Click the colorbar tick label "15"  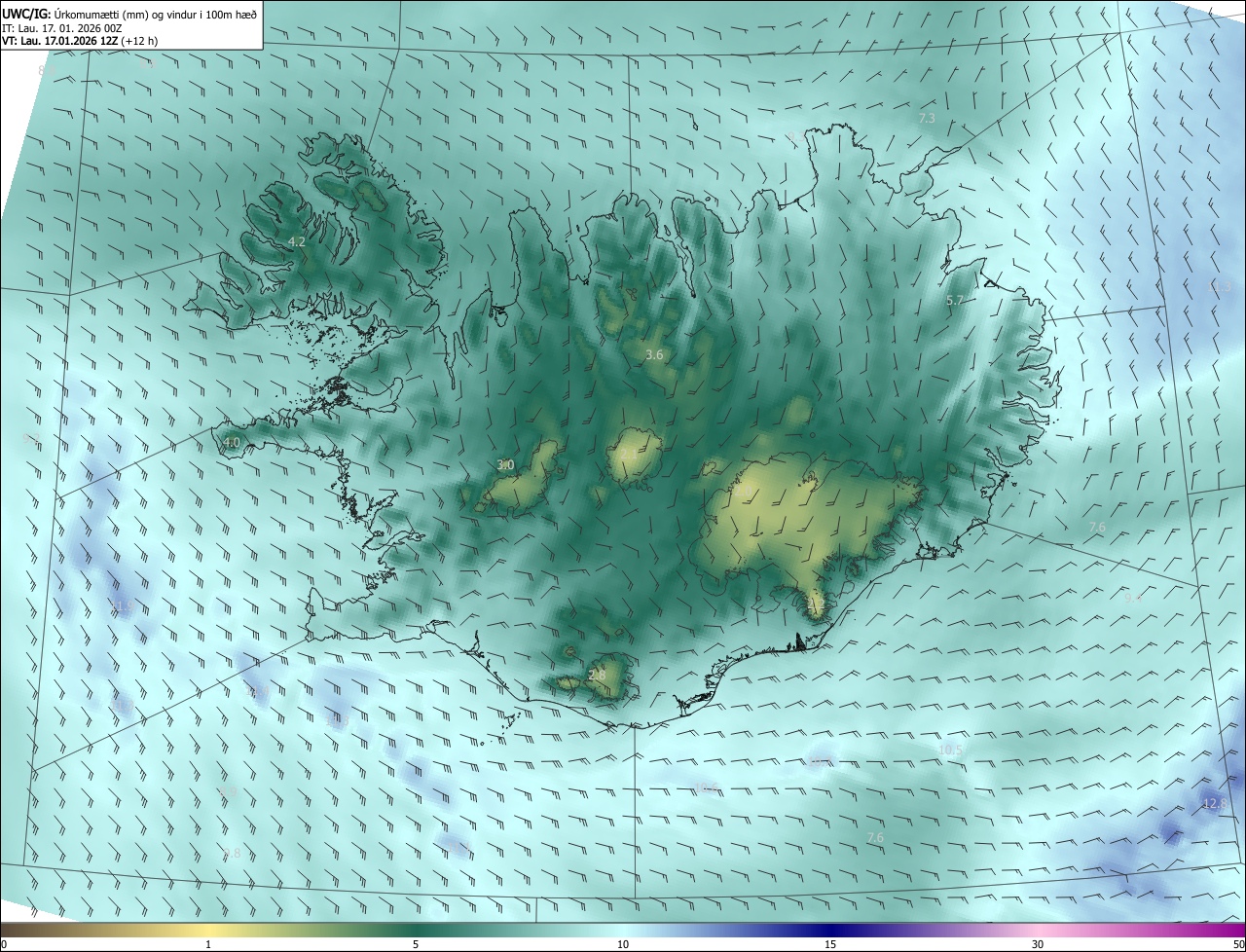830,945
